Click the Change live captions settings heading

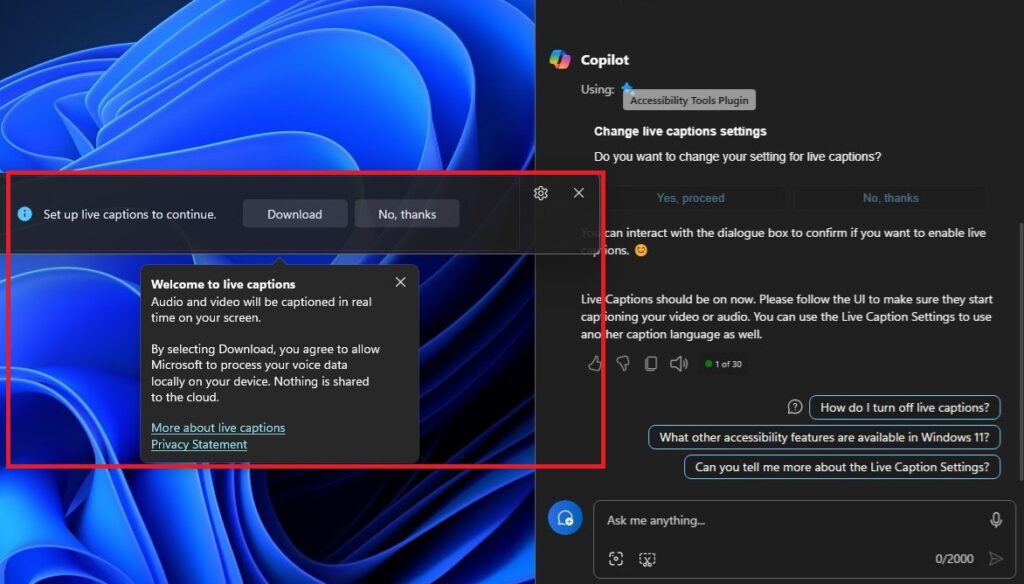(x=680, y=131)
